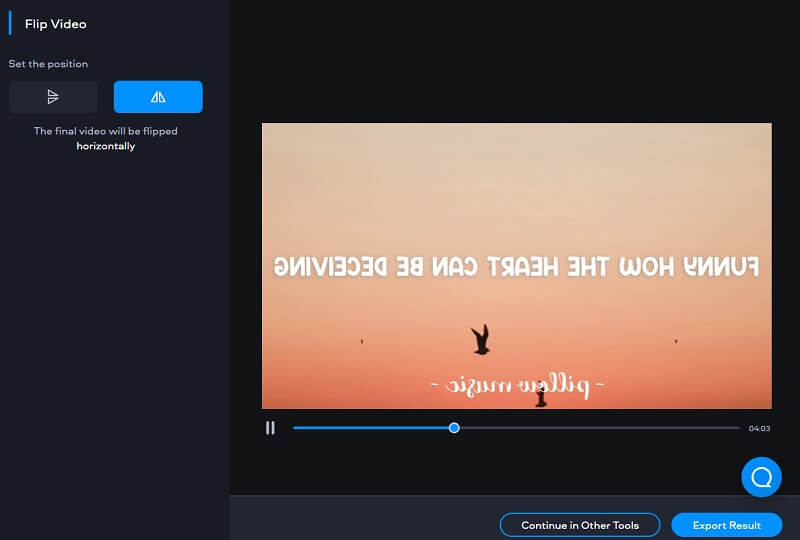Click 'The final video will be flipped' text
The width and height of the screenshot is (800, 540).
coord(106,131)
